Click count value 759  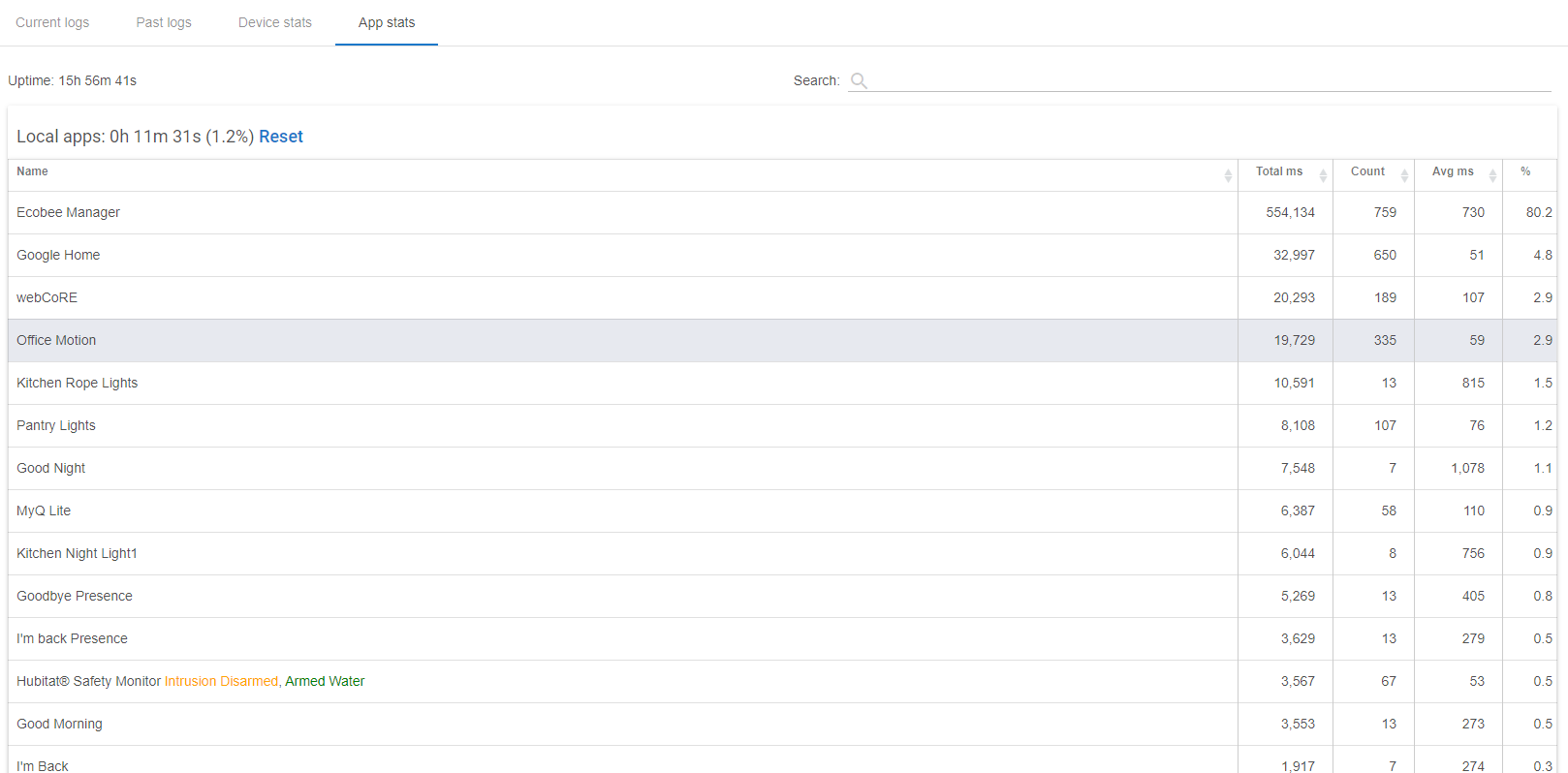(x=1385, y=212)
